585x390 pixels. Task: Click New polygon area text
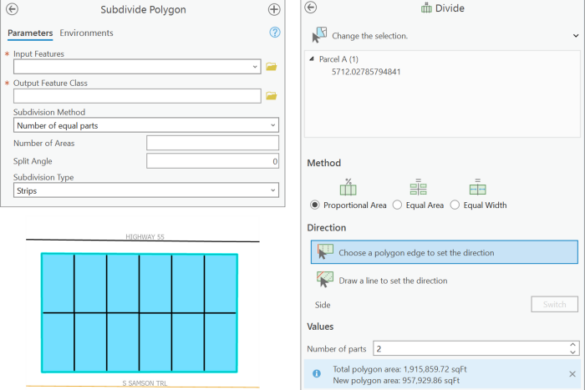396,380
